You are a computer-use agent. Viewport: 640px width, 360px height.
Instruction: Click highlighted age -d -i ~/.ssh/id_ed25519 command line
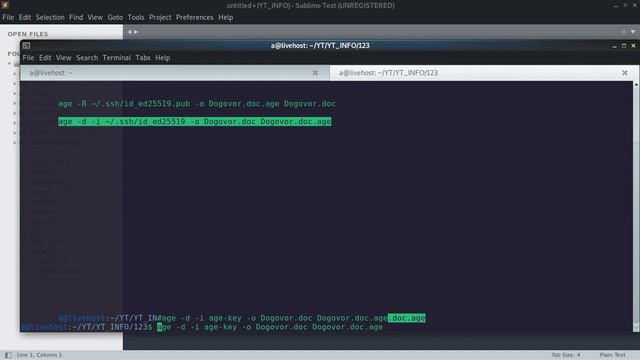click(x=195, y=122)
